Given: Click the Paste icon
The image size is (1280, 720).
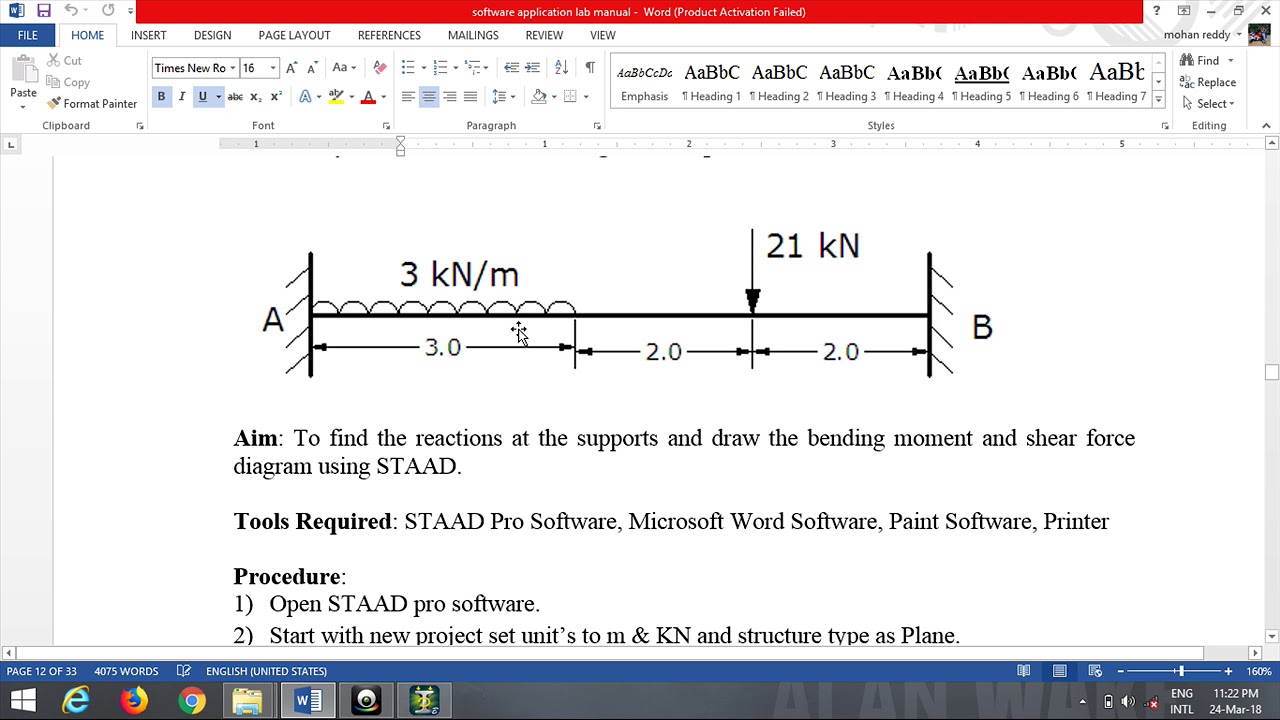Looking at the screenshot, I should pyautogui.click(x=23, y=72).
